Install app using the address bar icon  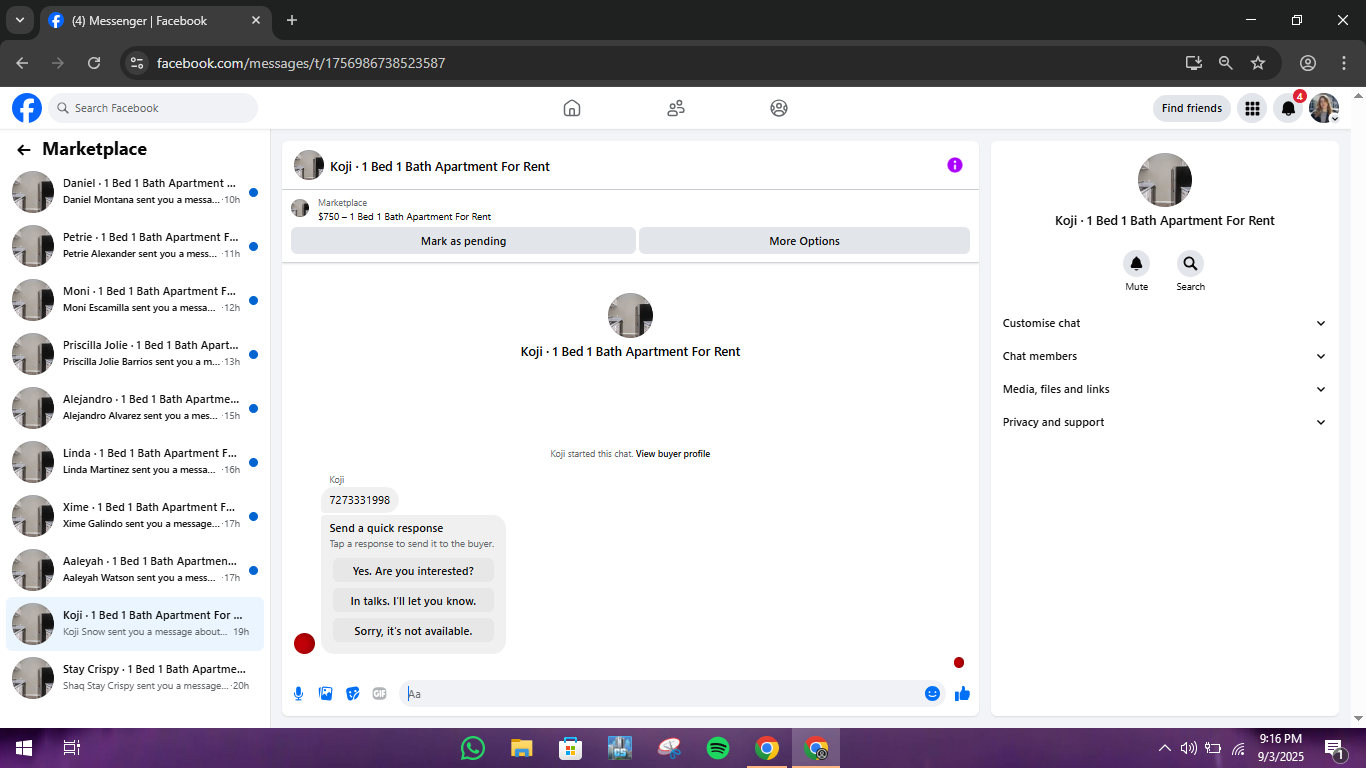click(1194, 63)
